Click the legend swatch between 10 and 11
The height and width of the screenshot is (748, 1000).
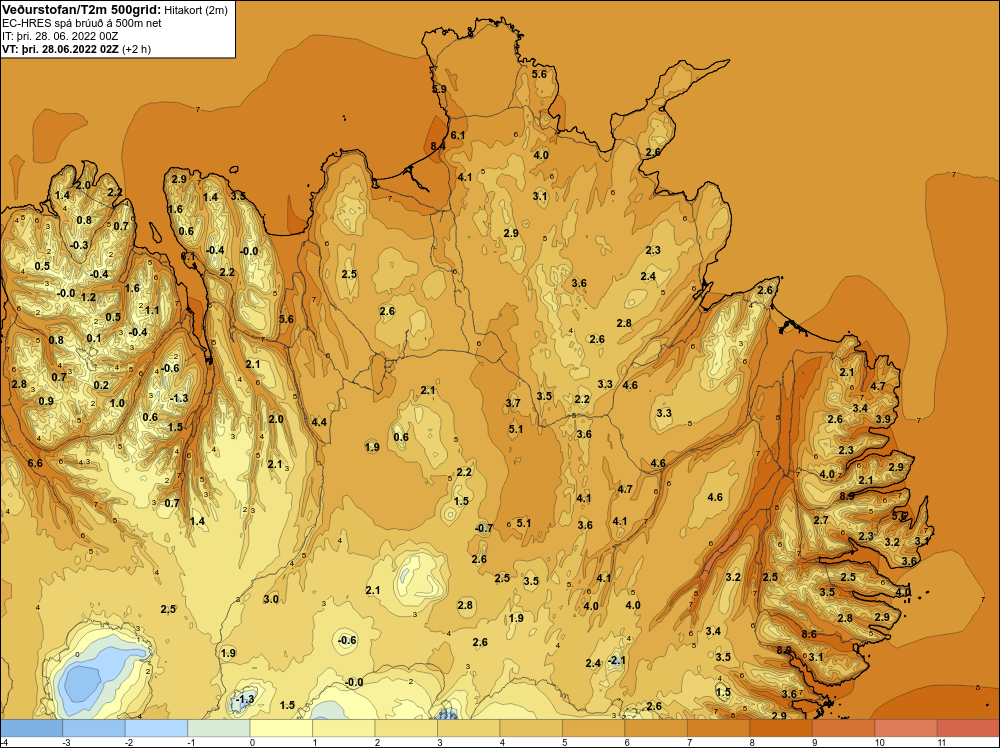pos(906,728)
